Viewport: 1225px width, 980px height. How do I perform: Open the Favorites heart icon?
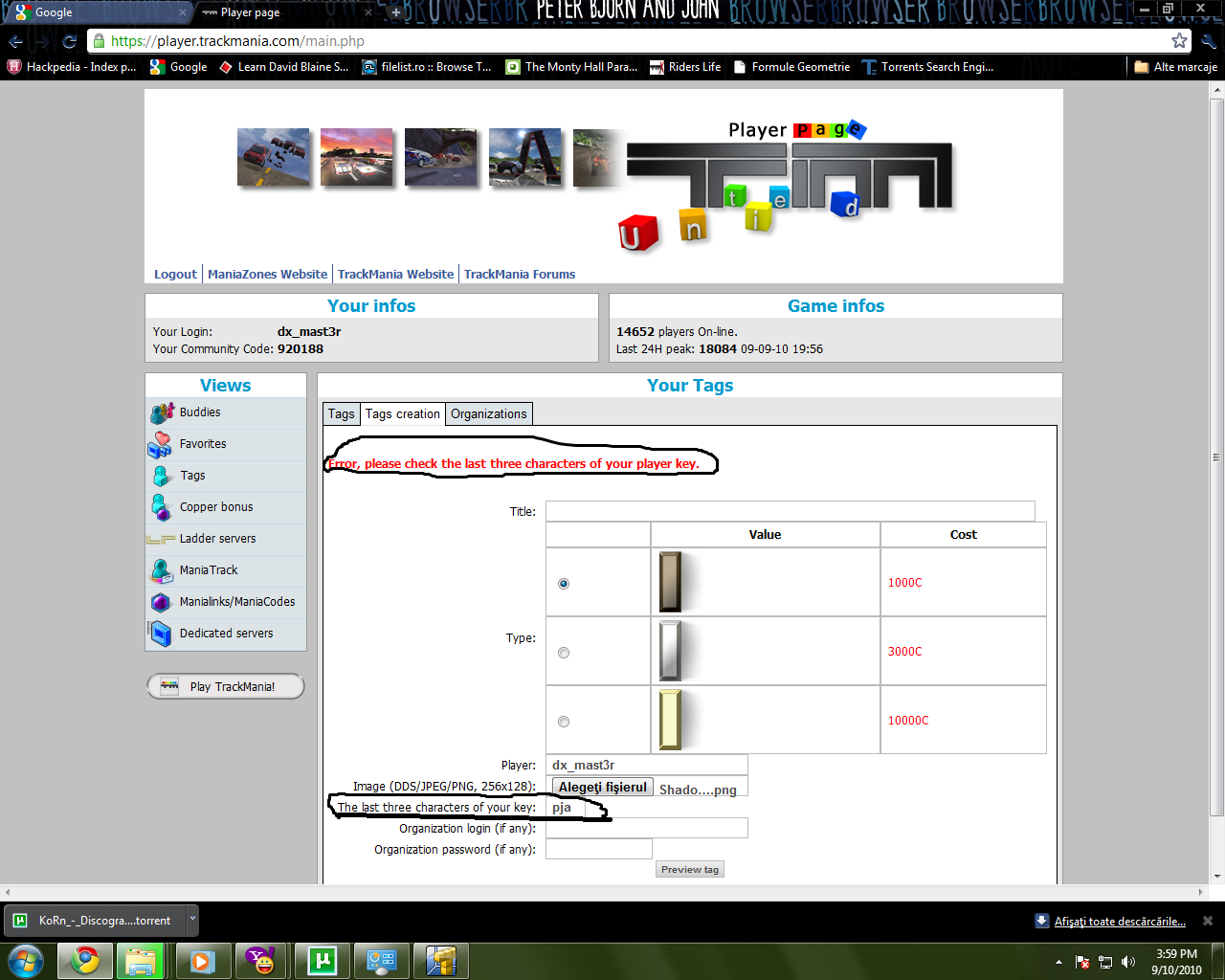tap(160, 444)
